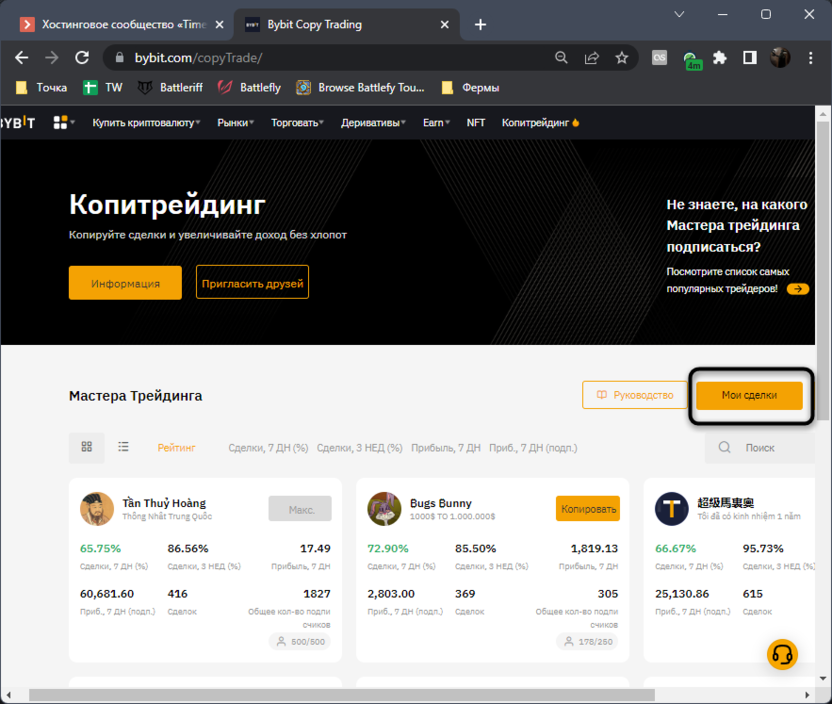
Task: Open the Battleriff bookmark
Action: click(x=170, y=88)
